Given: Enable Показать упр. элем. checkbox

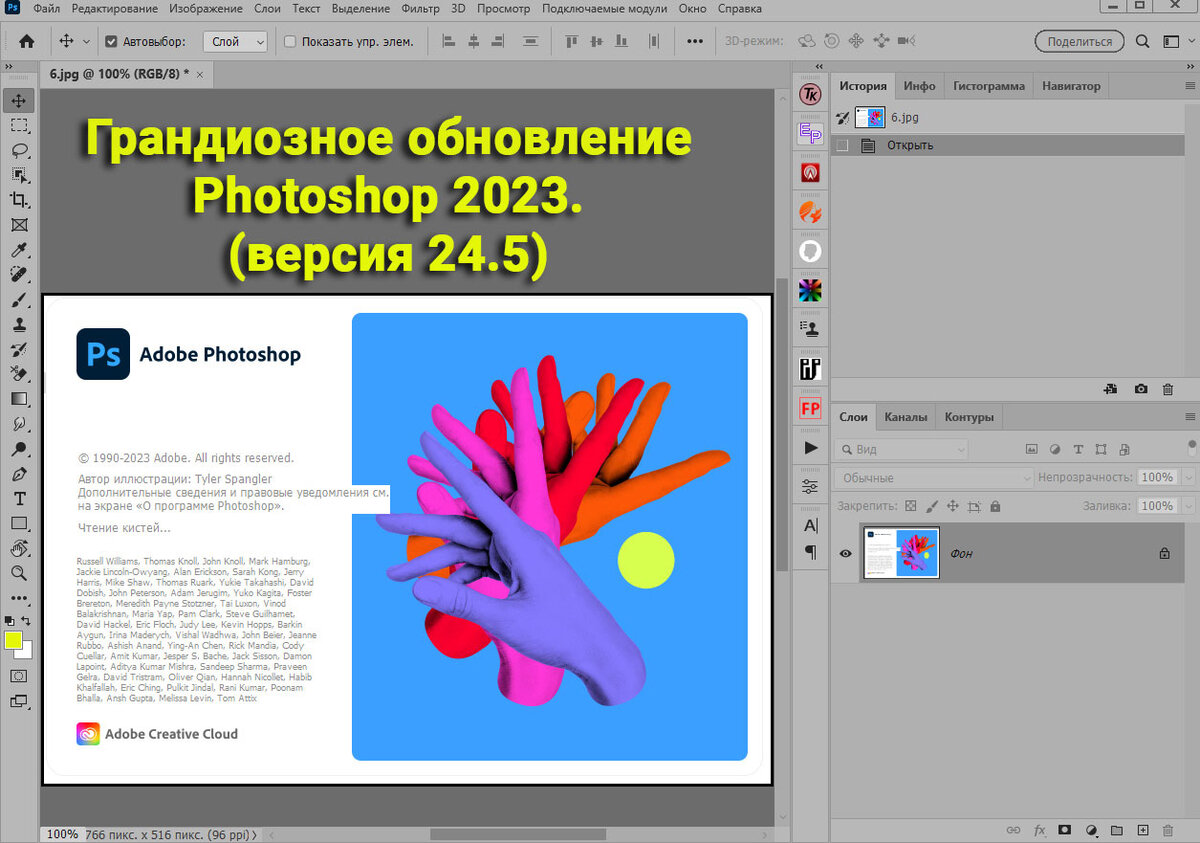Looking at the screenshot, I should pyautogui.click(x=290, y=42).
